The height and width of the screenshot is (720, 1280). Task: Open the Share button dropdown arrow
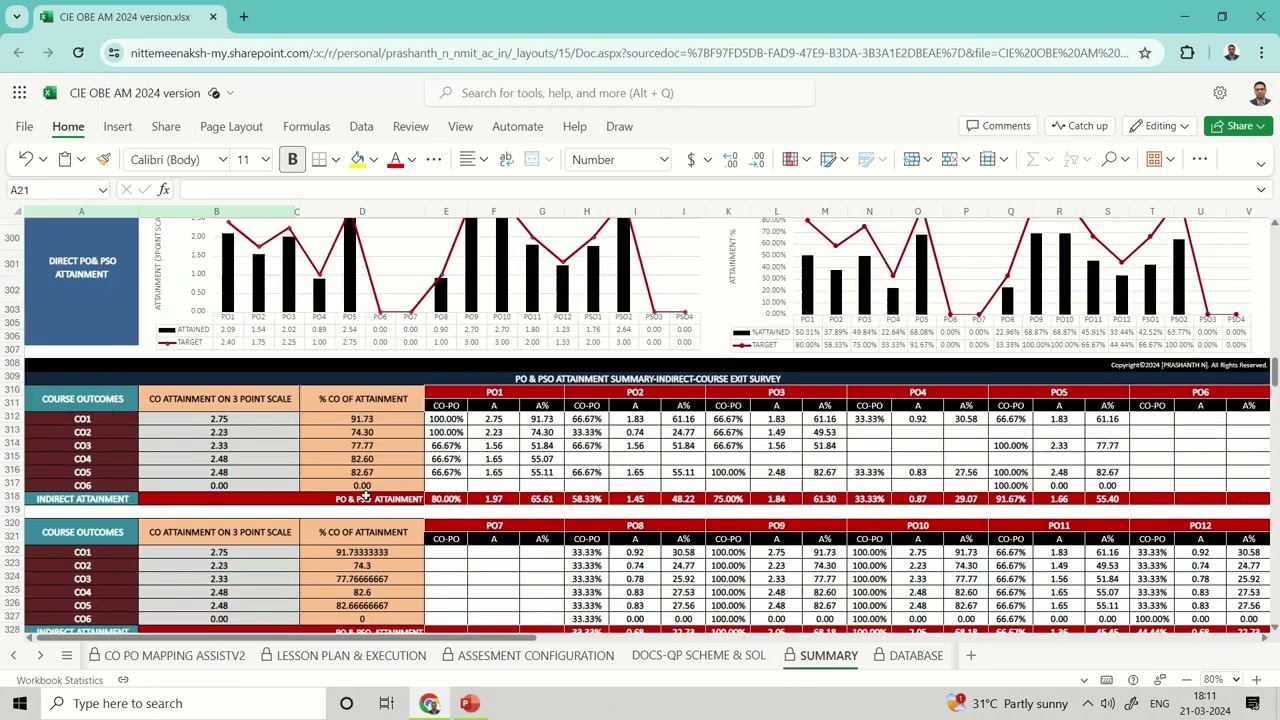[x=1262, y=126]
